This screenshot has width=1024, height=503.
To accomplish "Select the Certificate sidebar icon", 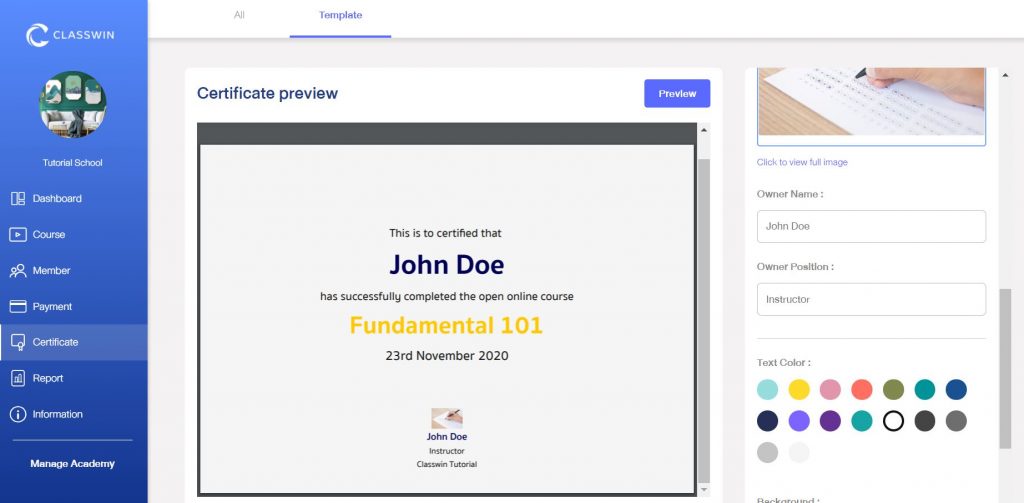I will click(x=17, y=342).
